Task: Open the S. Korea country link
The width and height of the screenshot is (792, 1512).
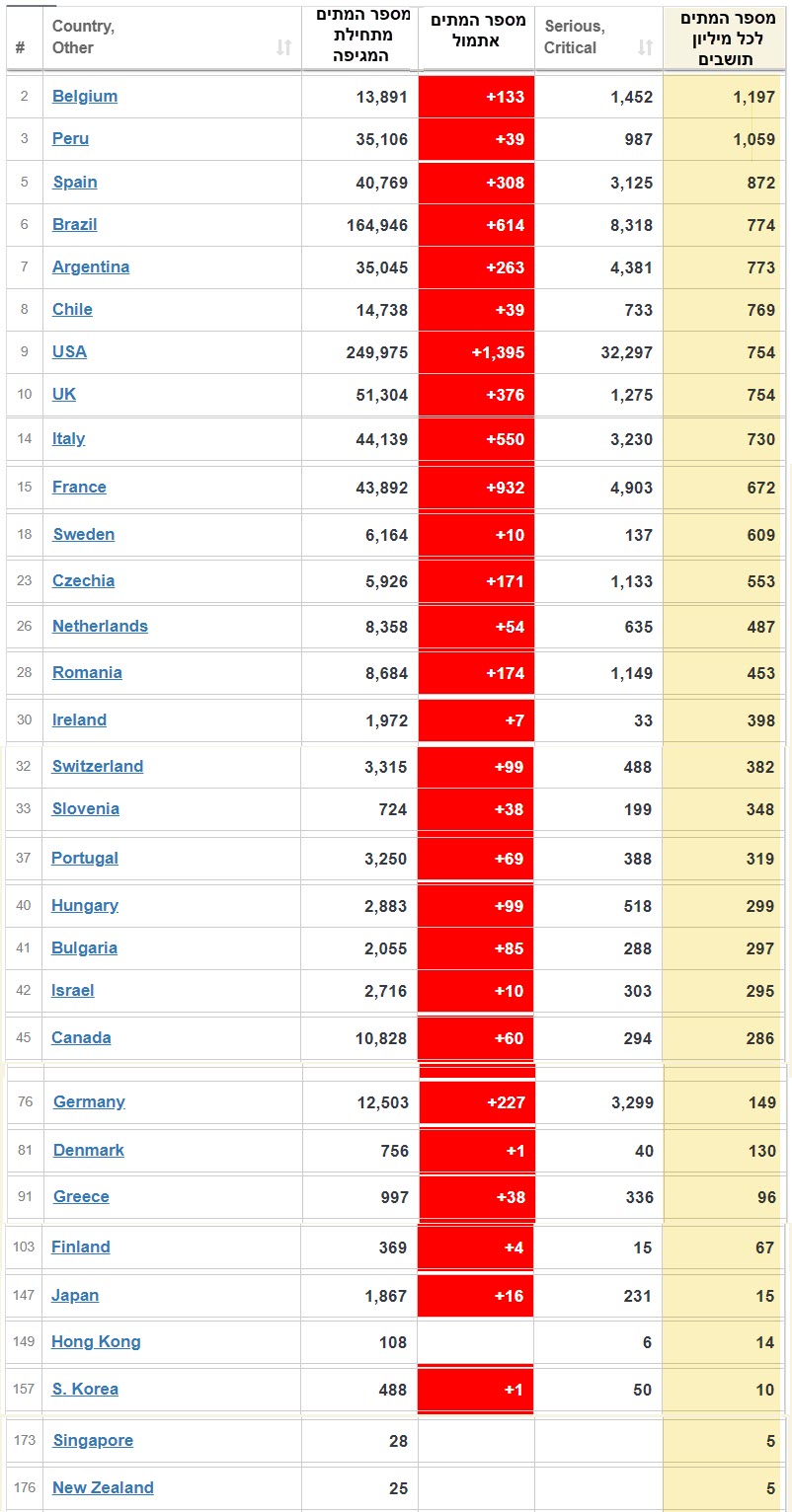Action: [x=85, y=1389]
